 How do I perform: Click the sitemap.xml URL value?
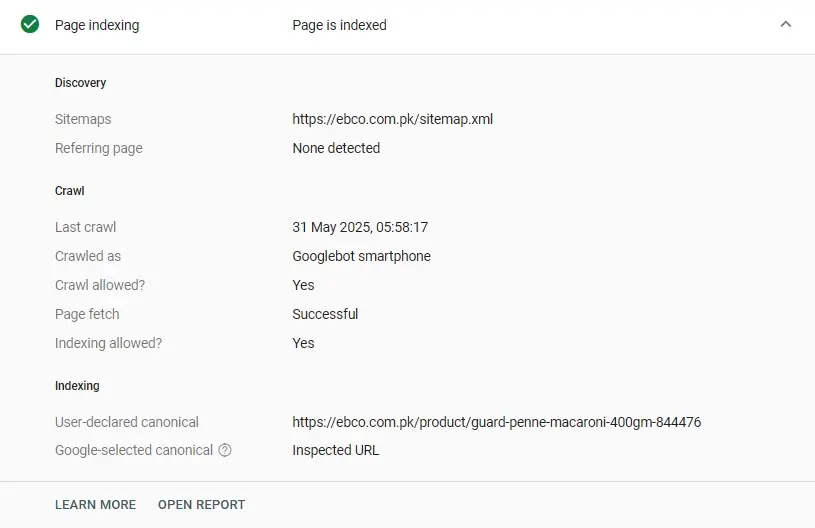point(392,119)
